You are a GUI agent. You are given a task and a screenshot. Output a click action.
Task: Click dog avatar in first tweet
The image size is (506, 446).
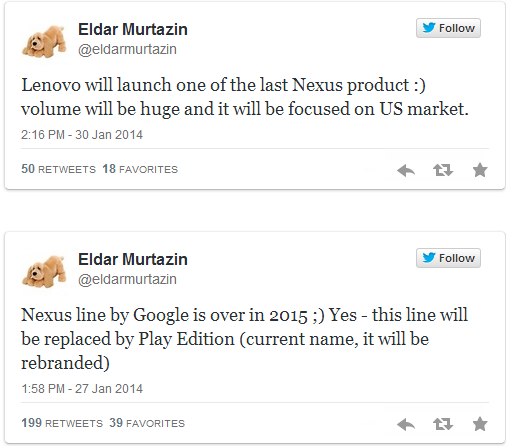[45, 41]
